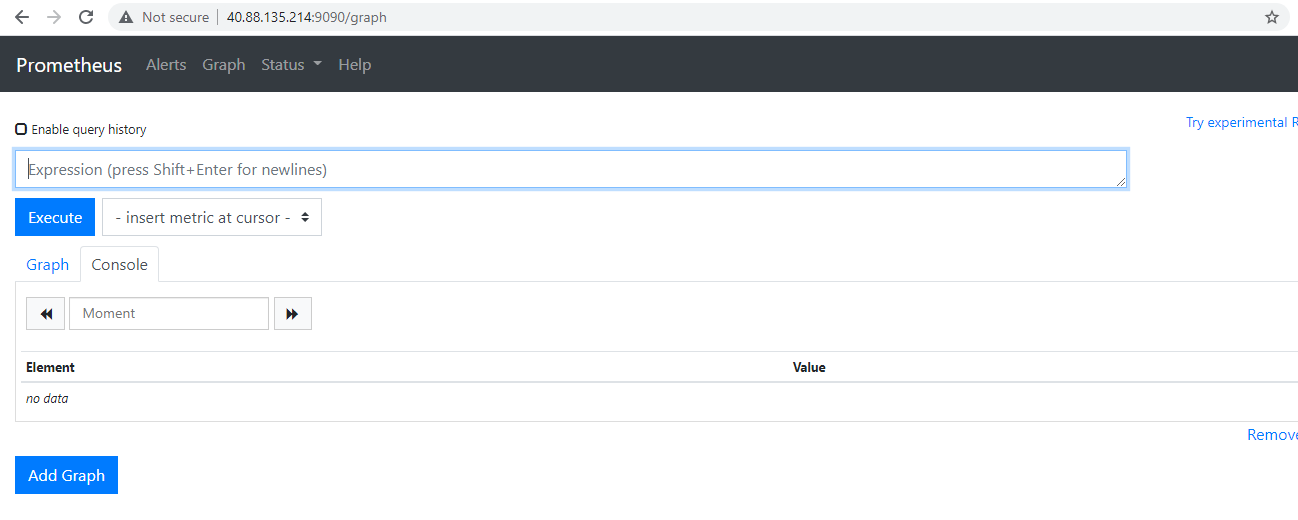Open the insert metric at cursor dropdown
Screen dimensions: 1298x520
click(x=212, y=217)
